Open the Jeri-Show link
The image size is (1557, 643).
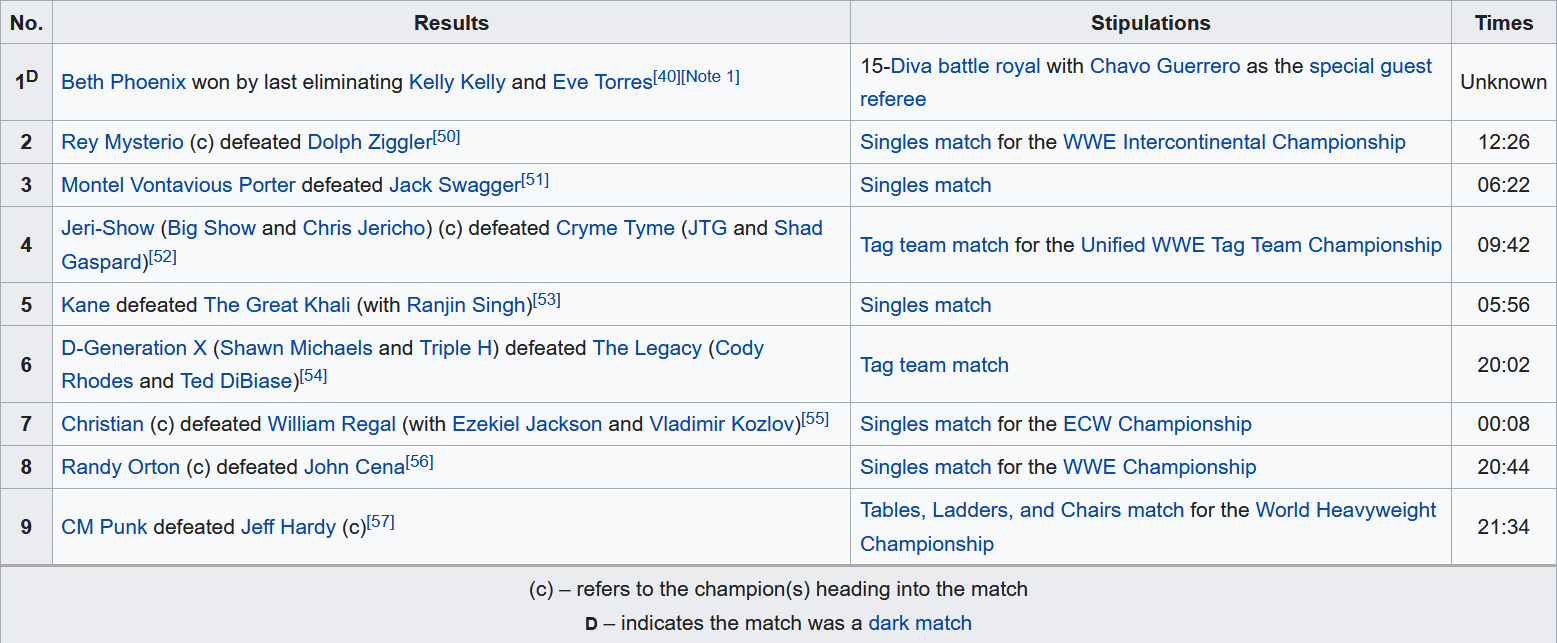click(107, 228)
